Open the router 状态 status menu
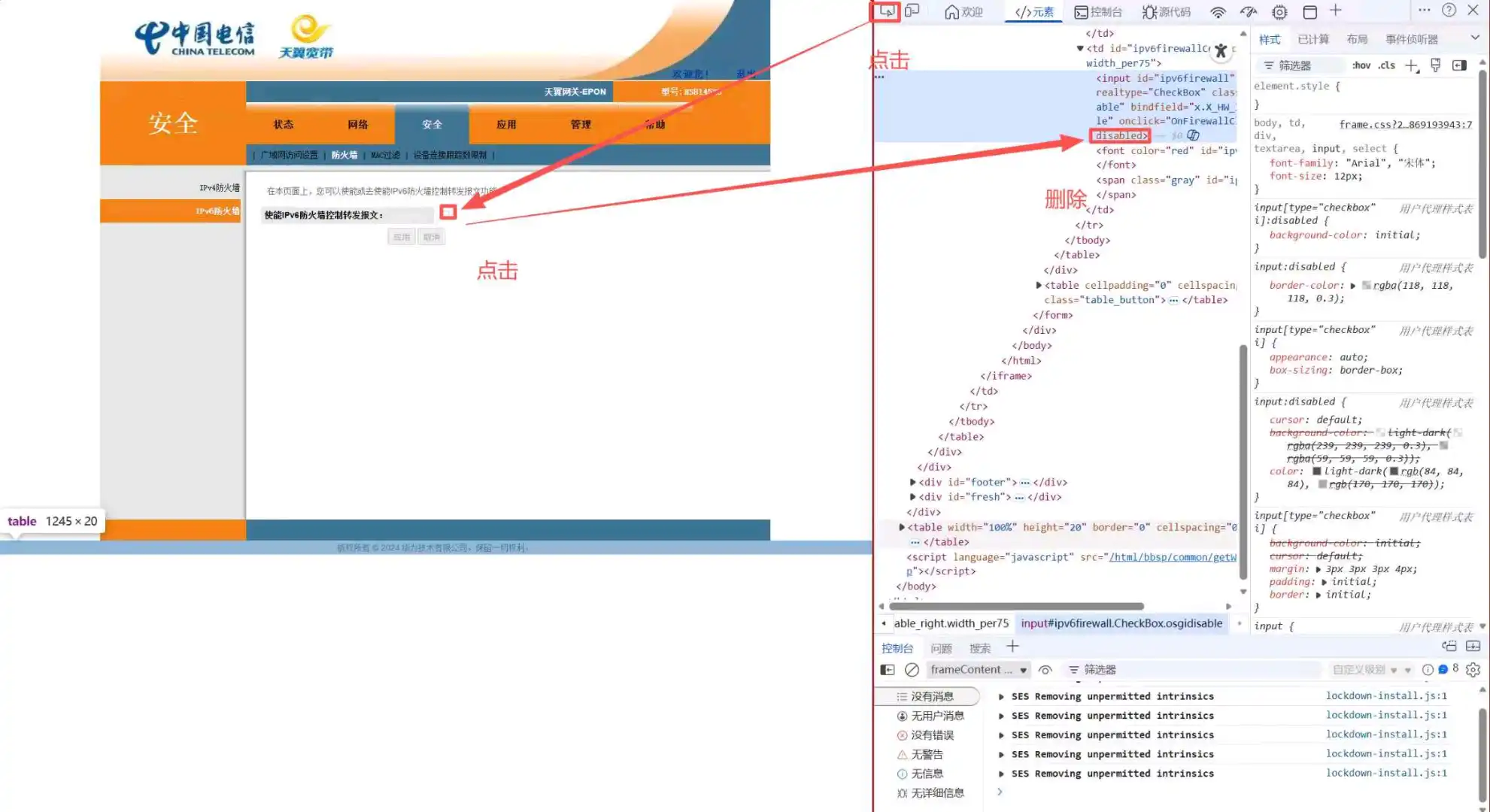 coord(284,125)
